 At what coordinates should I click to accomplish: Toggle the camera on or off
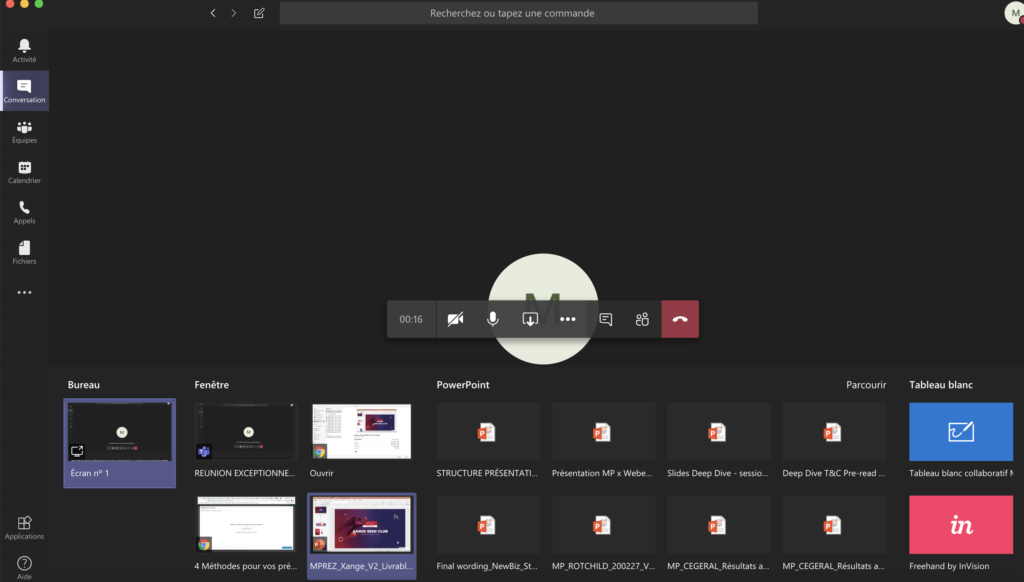pyautogui.click(x=455, y=319)
